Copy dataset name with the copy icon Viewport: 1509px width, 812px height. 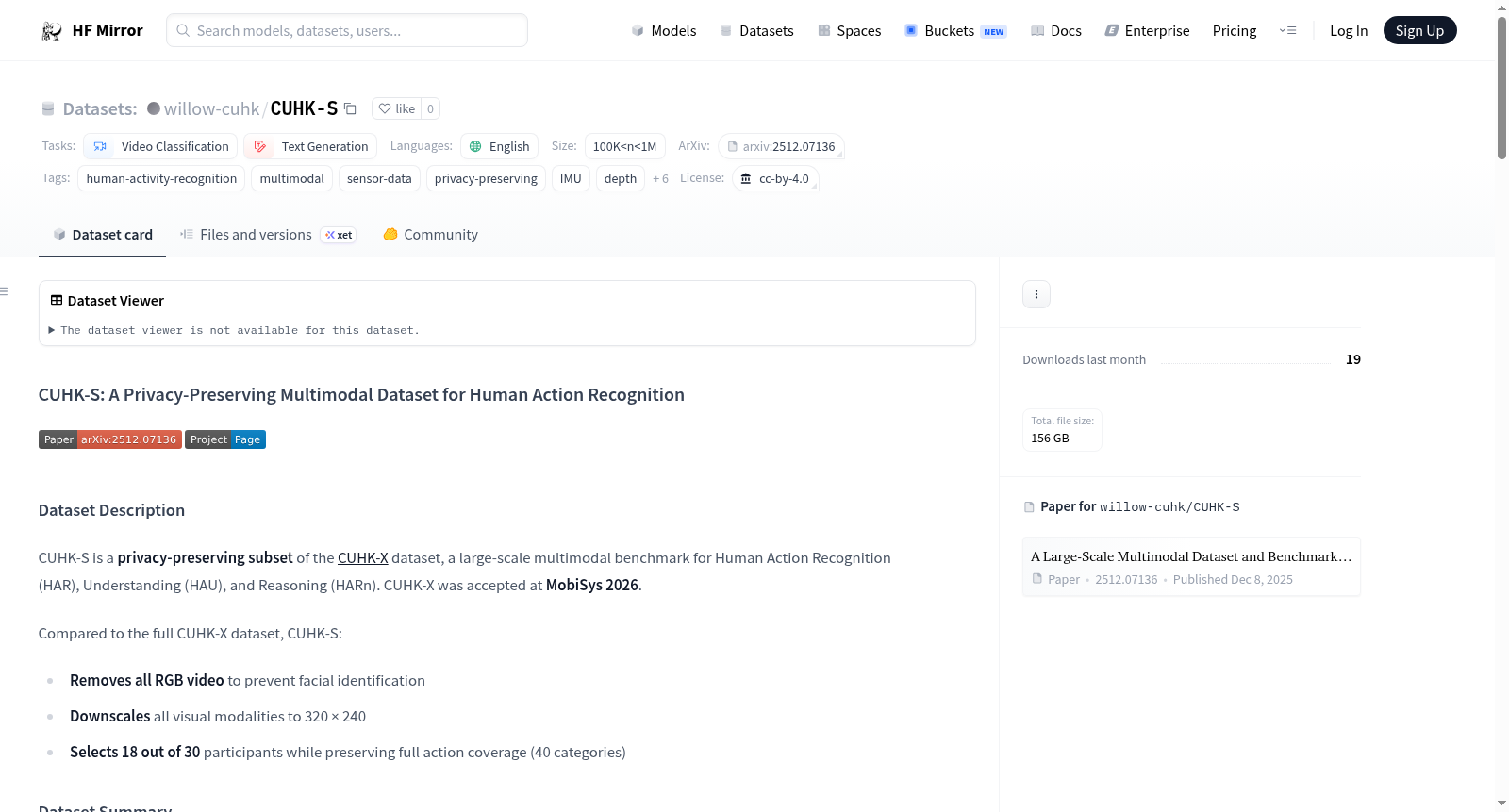click(x=350, y=108)
